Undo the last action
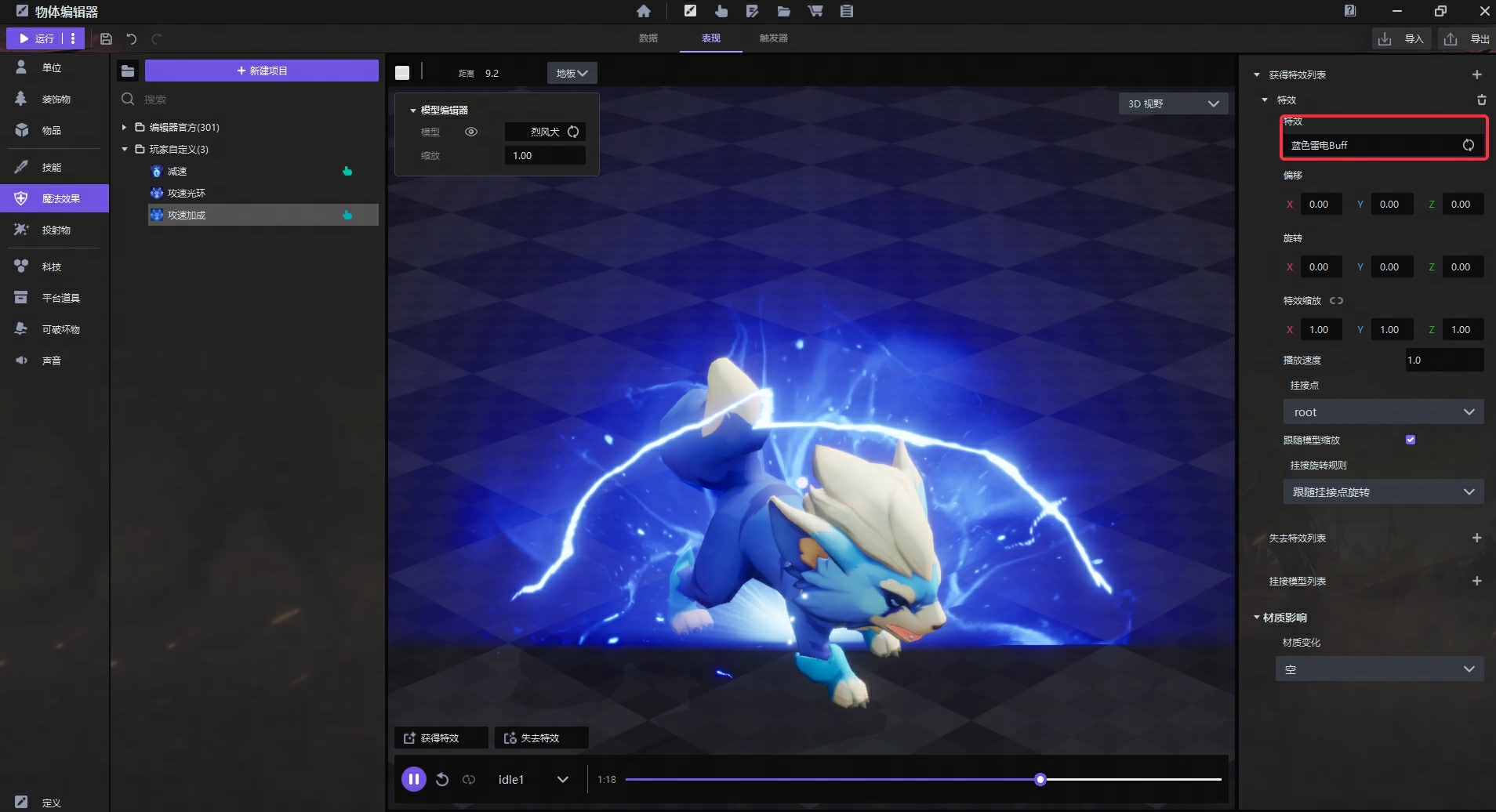 [132, 38]
